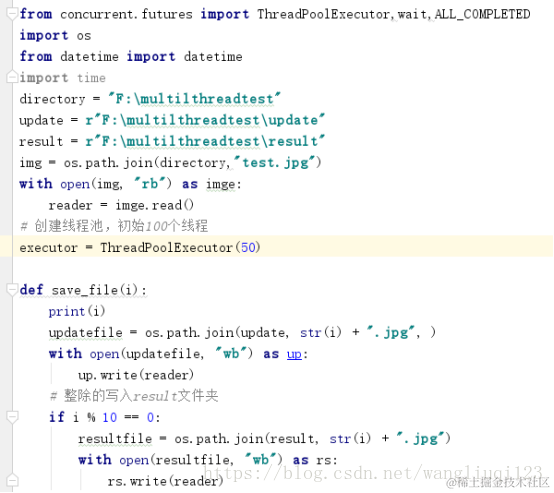Click the number 50 in ThreadPoolExecutor(50)
This screenshot has width=554, height=493.
tap(248, 247)
